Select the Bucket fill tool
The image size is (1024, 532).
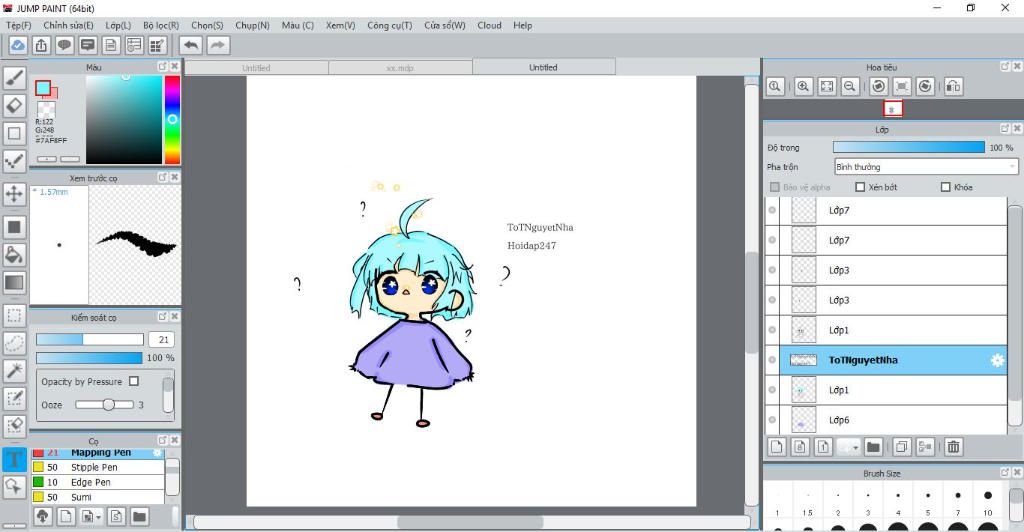14,255
